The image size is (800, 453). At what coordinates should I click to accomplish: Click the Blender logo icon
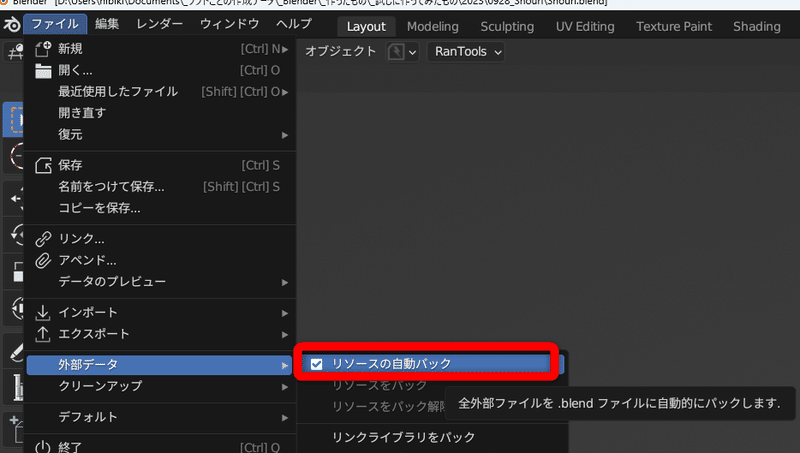[12, 24]
